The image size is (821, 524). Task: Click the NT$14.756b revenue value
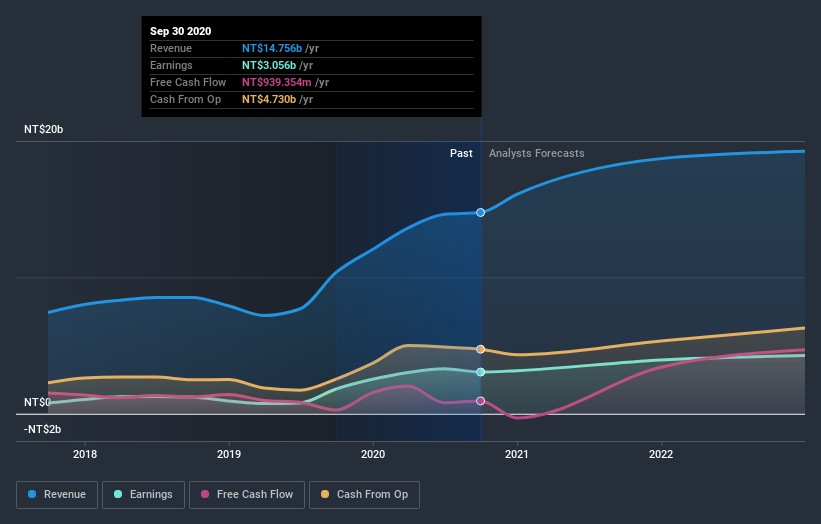click(272, 48)
